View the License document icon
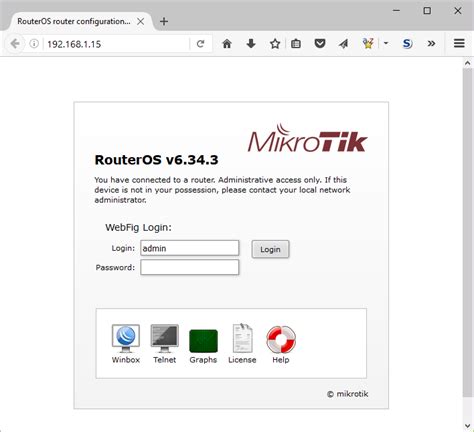Image resolution: width=474 pixels, height=432 pixels. pos(242,338)
